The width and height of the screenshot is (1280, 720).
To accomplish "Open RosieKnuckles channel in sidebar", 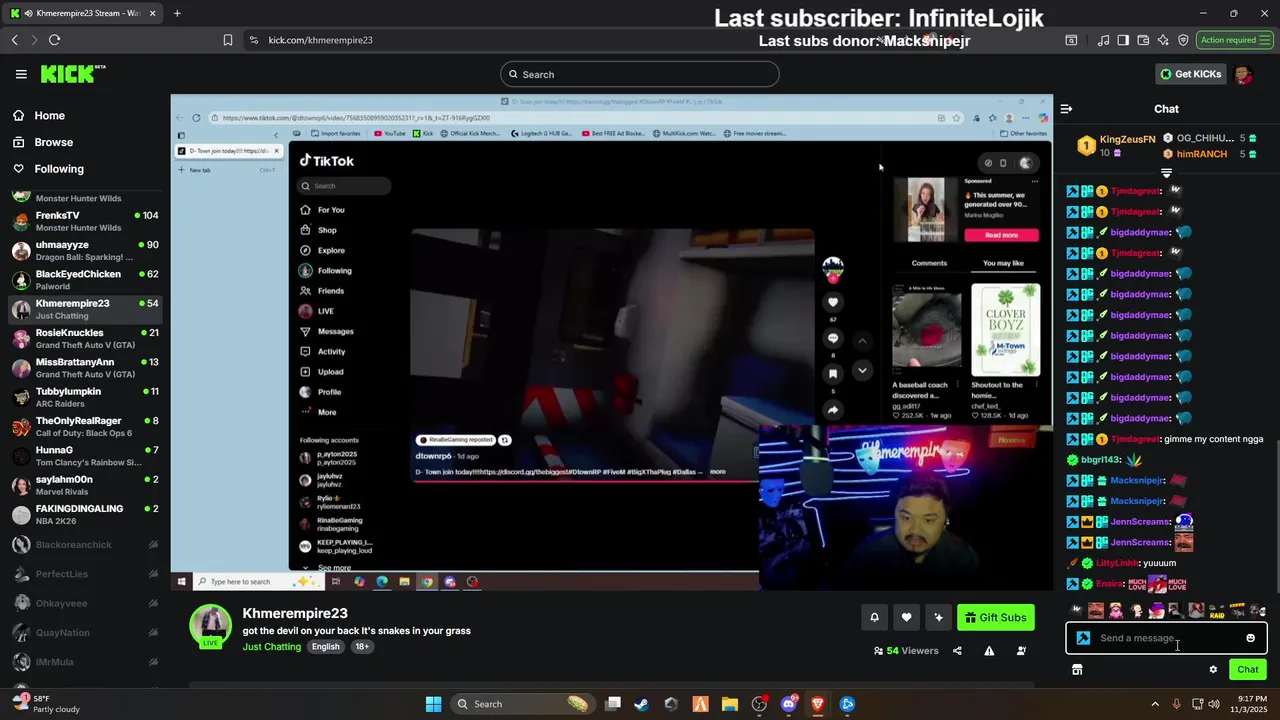I will (x=85, y=338).
